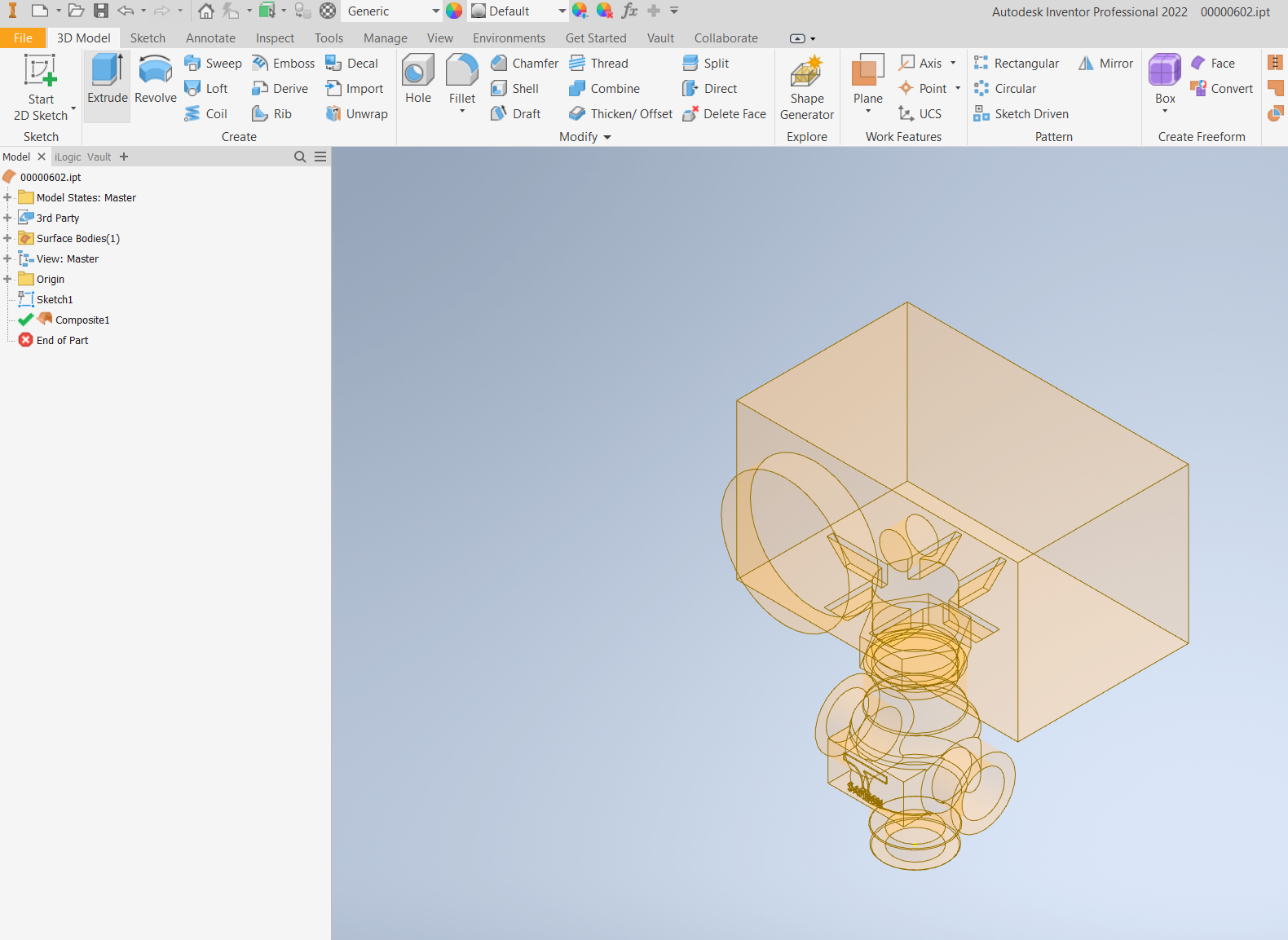Select the Emboss tool
The width and height of the screenshot is (1288, 940).
283,64
